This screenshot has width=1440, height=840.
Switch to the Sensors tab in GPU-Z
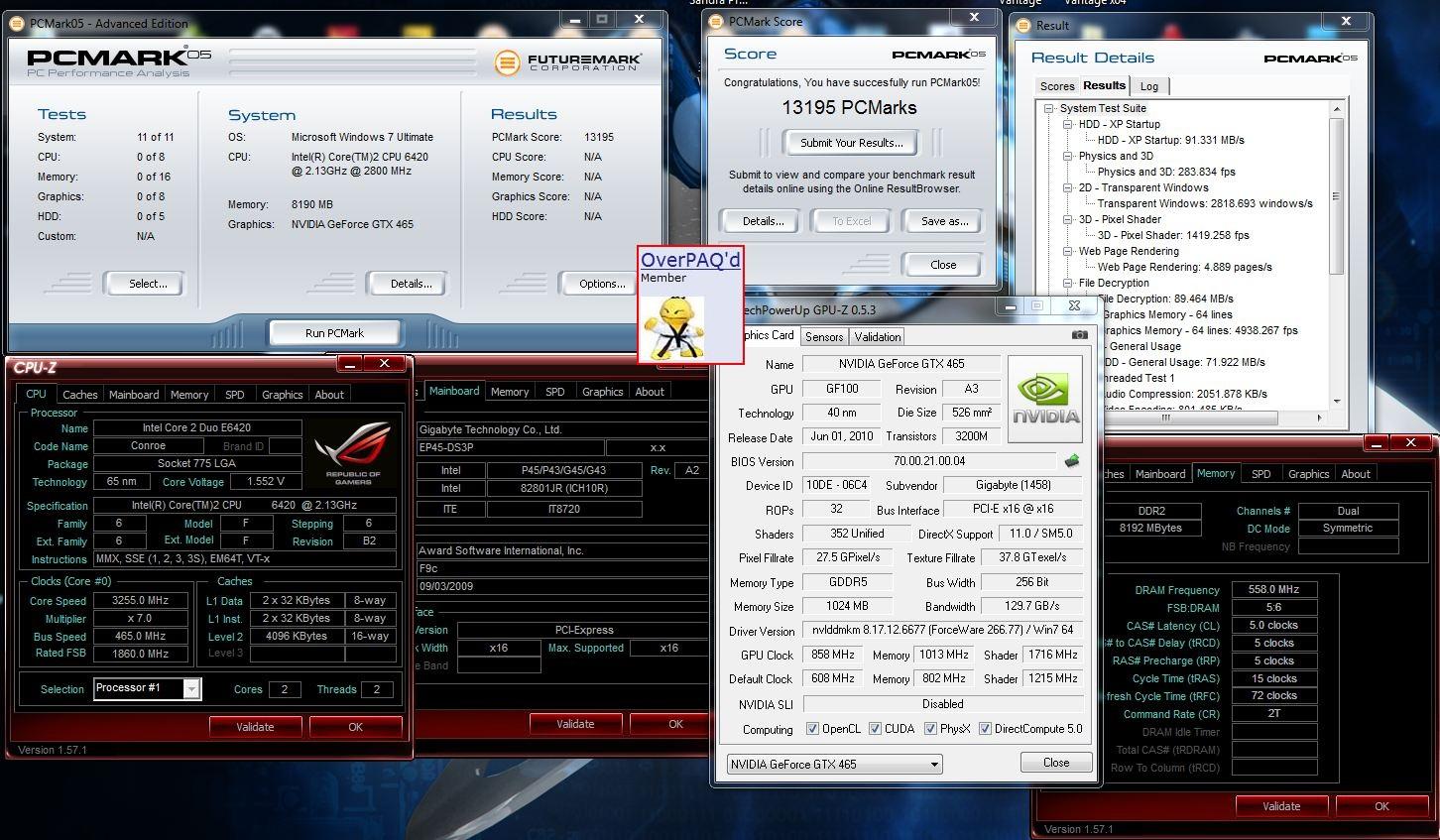click(824, 337)
